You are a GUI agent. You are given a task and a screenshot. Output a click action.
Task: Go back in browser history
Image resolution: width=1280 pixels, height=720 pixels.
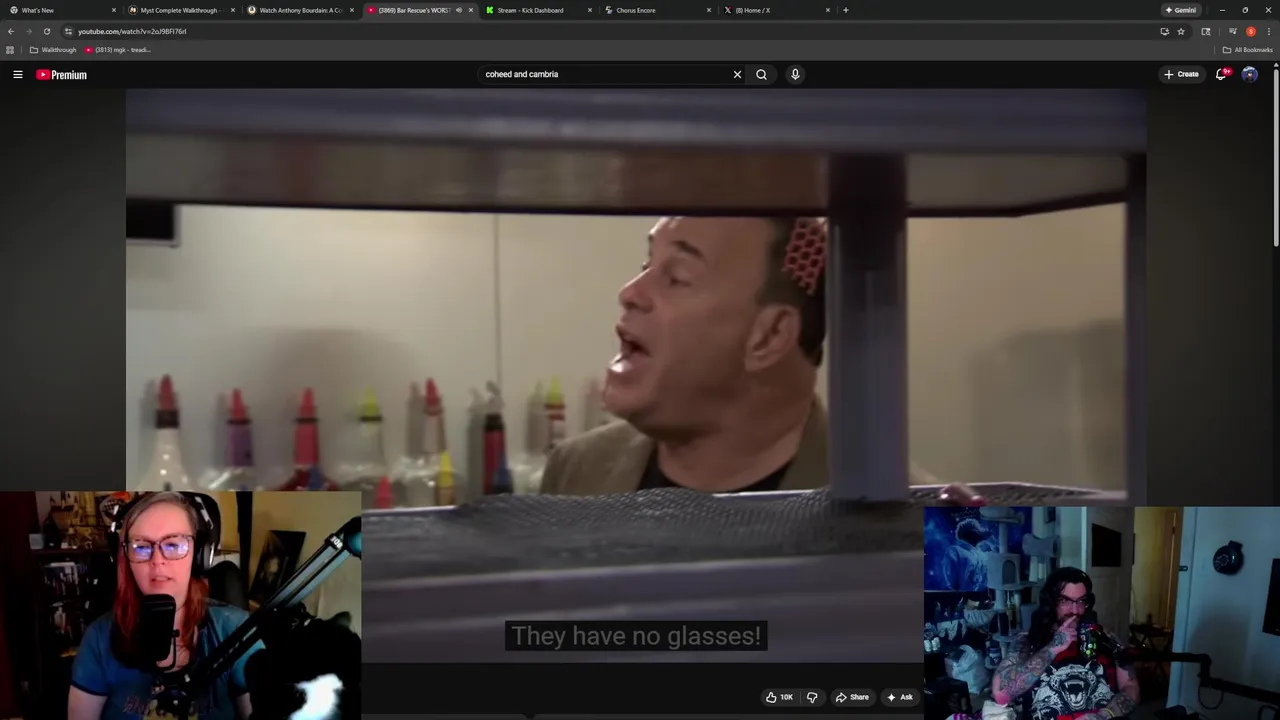point(11,31)
